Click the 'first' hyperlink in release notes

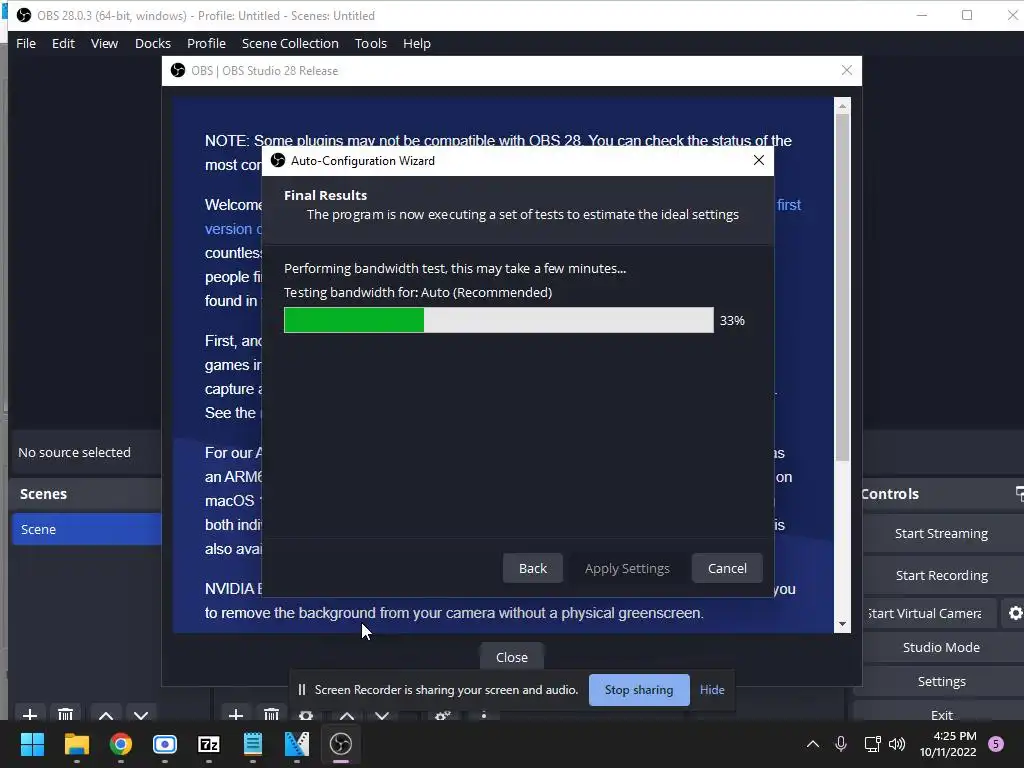pos(789,205)
